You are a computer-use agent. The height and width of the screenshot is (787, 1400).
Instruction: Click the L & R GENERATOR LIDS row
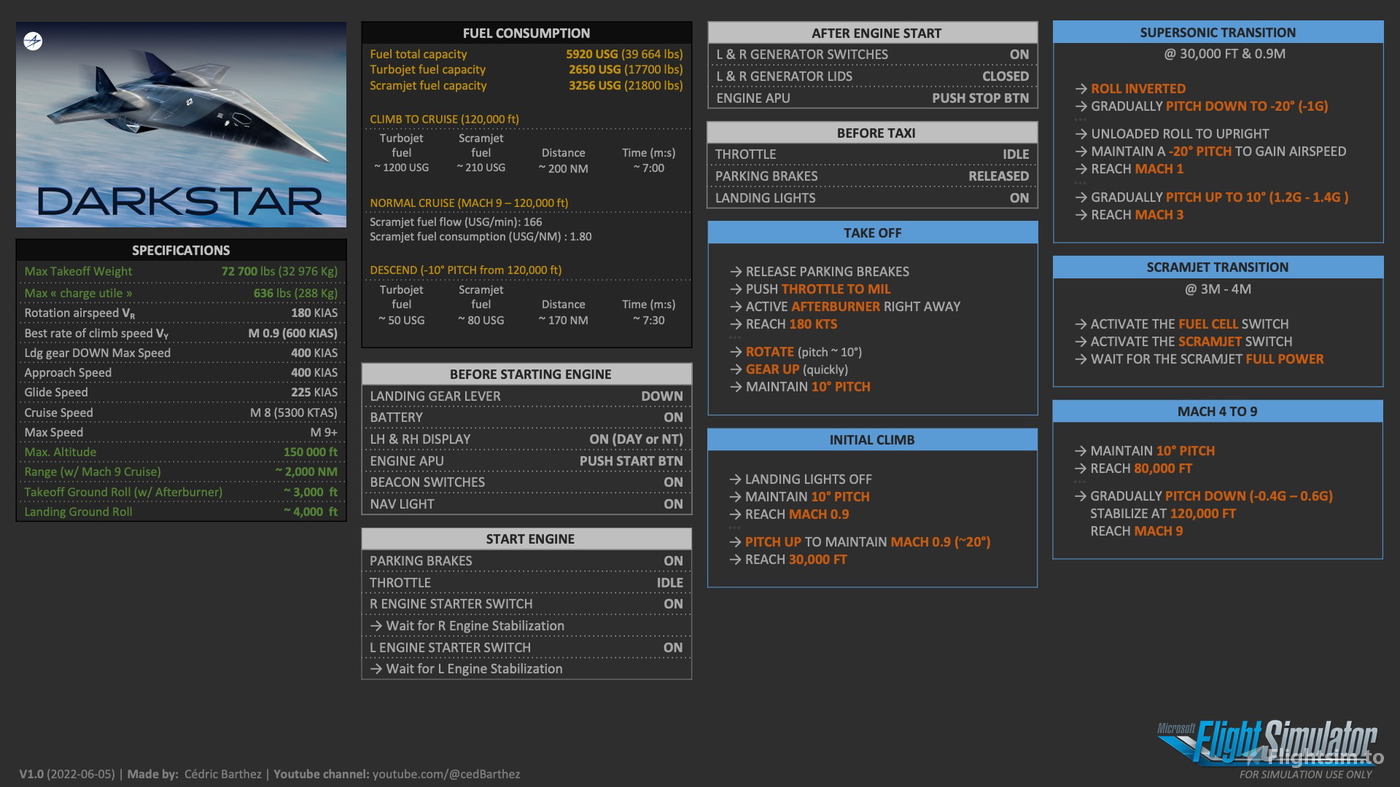click(872, 76)
